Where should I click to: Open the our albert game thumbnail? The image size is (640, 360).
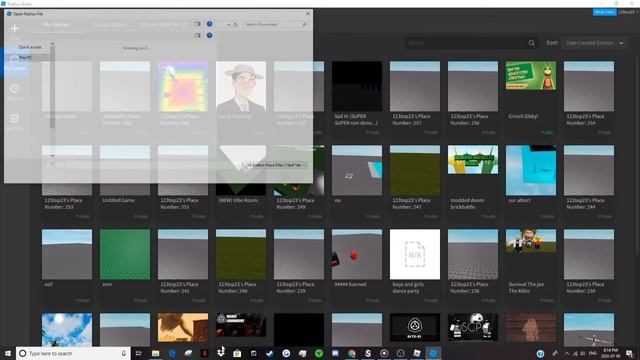531,170
